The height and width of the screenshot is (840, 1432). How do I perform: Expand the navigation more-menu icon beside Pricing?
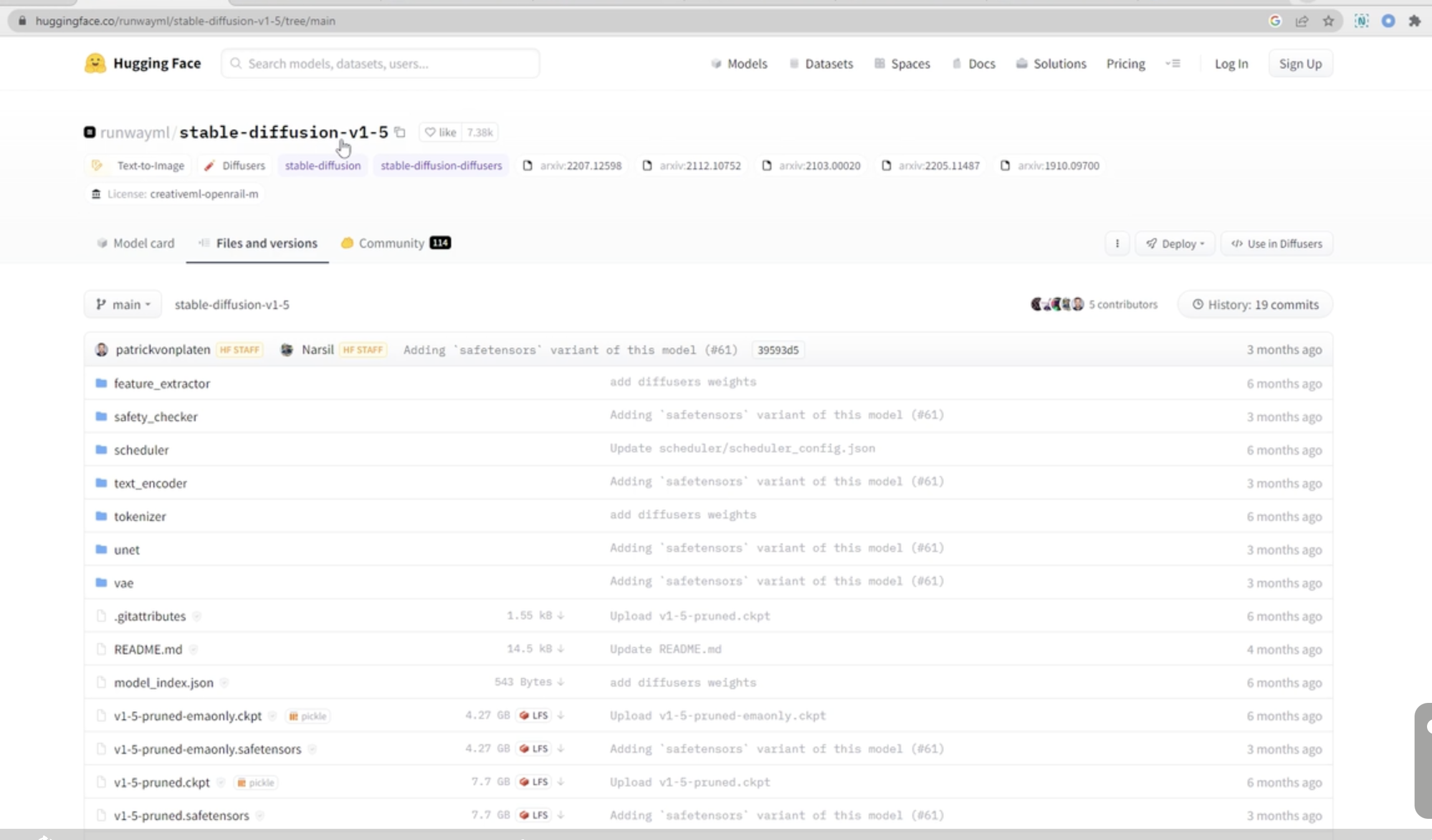click(1173, 64)
